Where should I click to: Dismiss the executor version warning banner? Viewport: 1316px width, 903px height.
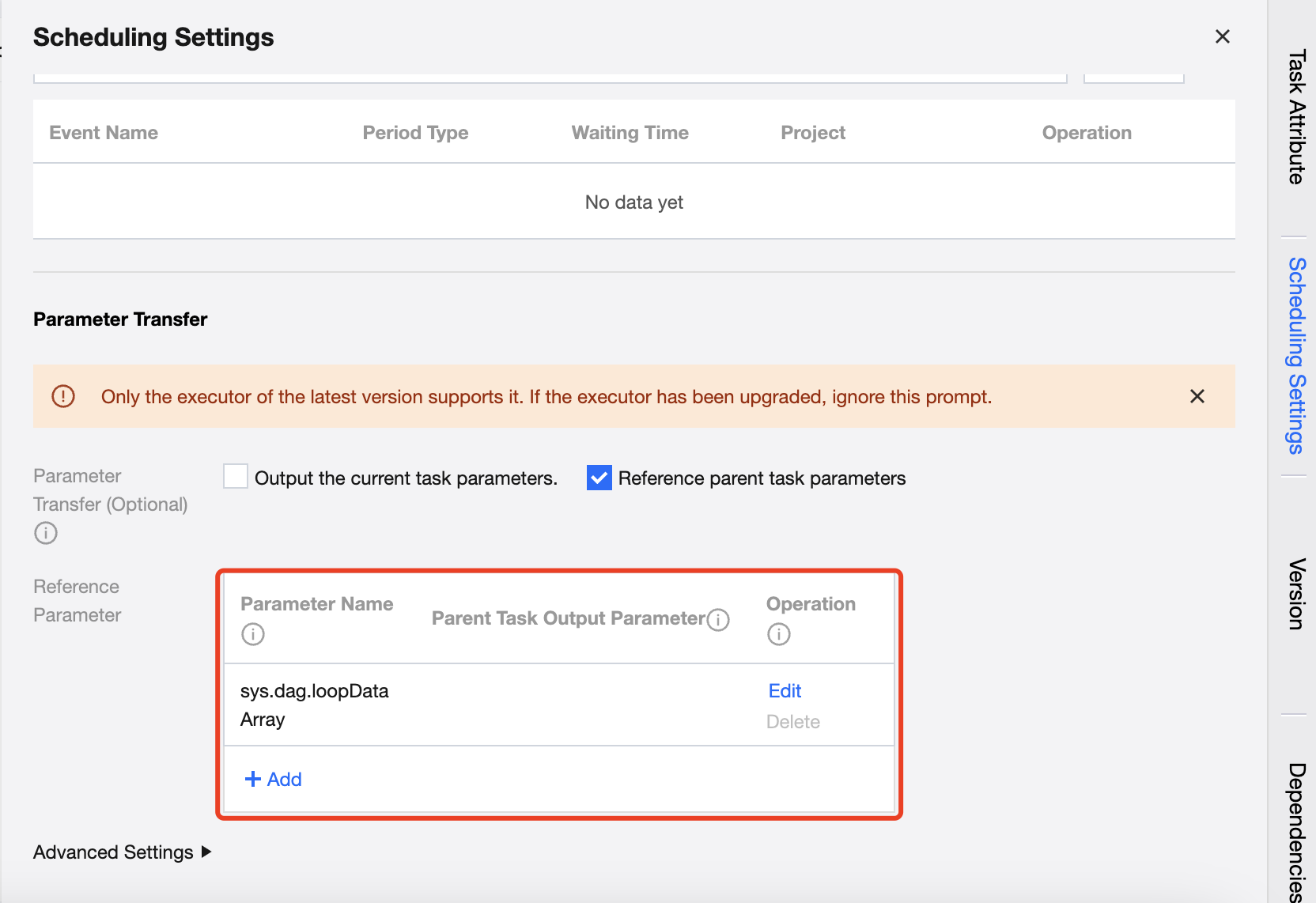tap(1197, 396)
